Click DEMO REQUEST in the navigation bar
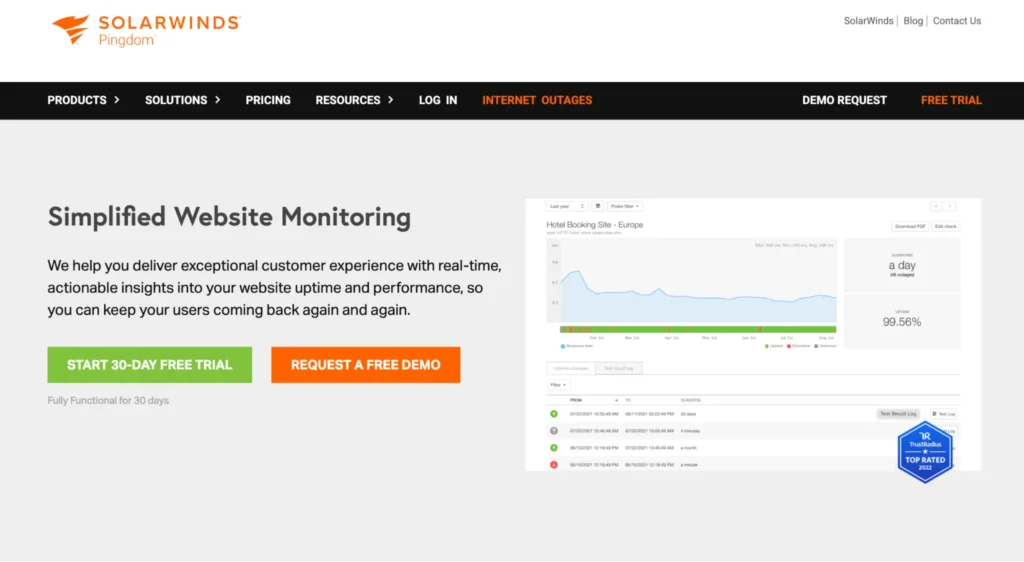The height and width of the screenshot is (562, 1024). pos(844,100)
